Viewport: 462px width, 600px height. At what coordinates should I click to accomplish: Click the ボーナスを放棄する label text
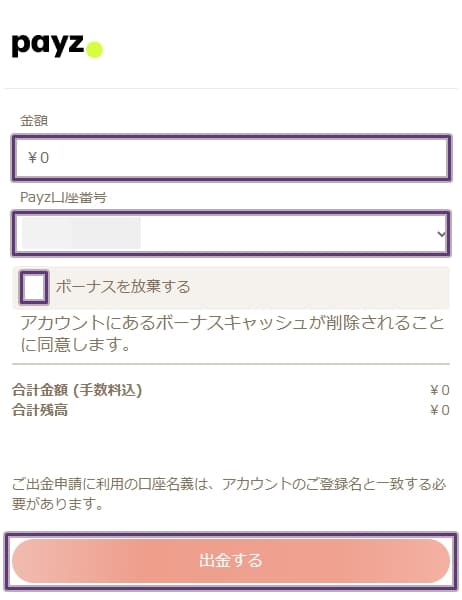pyautogui.click(x=123, y=286)
